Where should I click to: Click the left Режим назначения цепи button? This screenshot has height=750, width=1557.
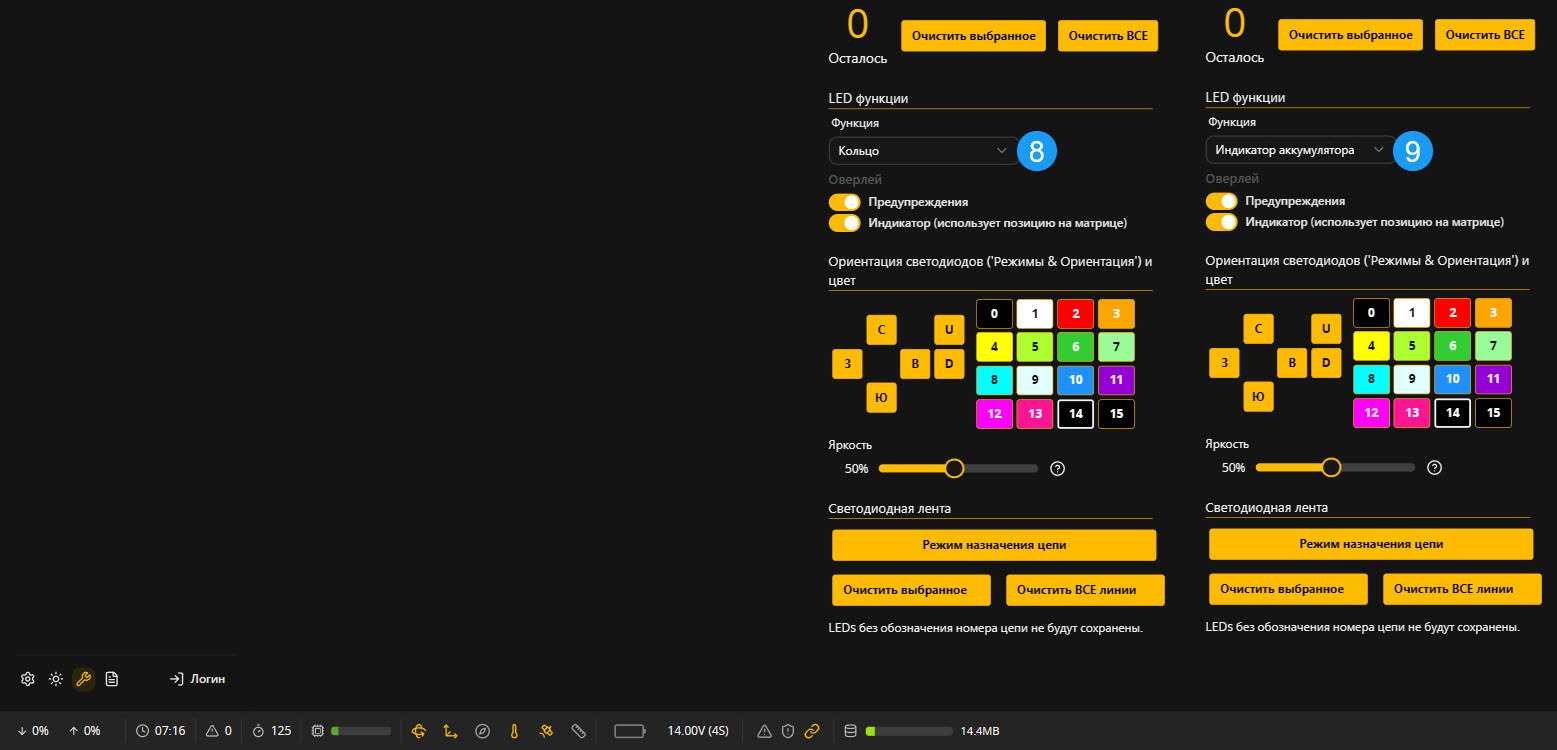pos(994,545)
